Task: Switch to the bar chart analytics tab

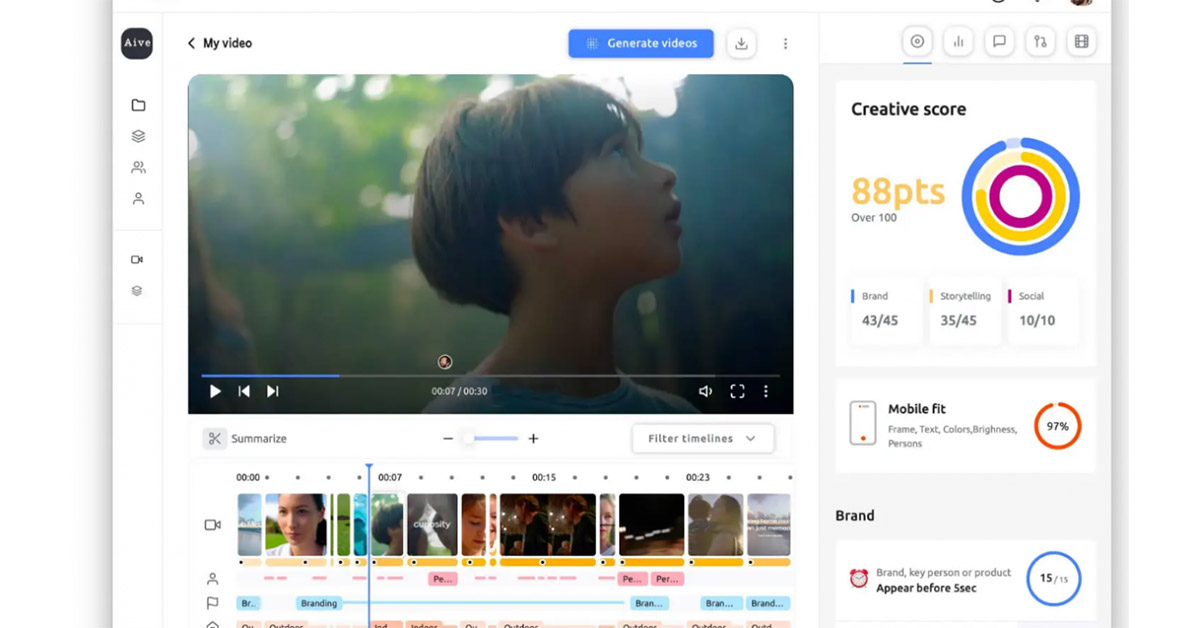Action: point(958,42)
